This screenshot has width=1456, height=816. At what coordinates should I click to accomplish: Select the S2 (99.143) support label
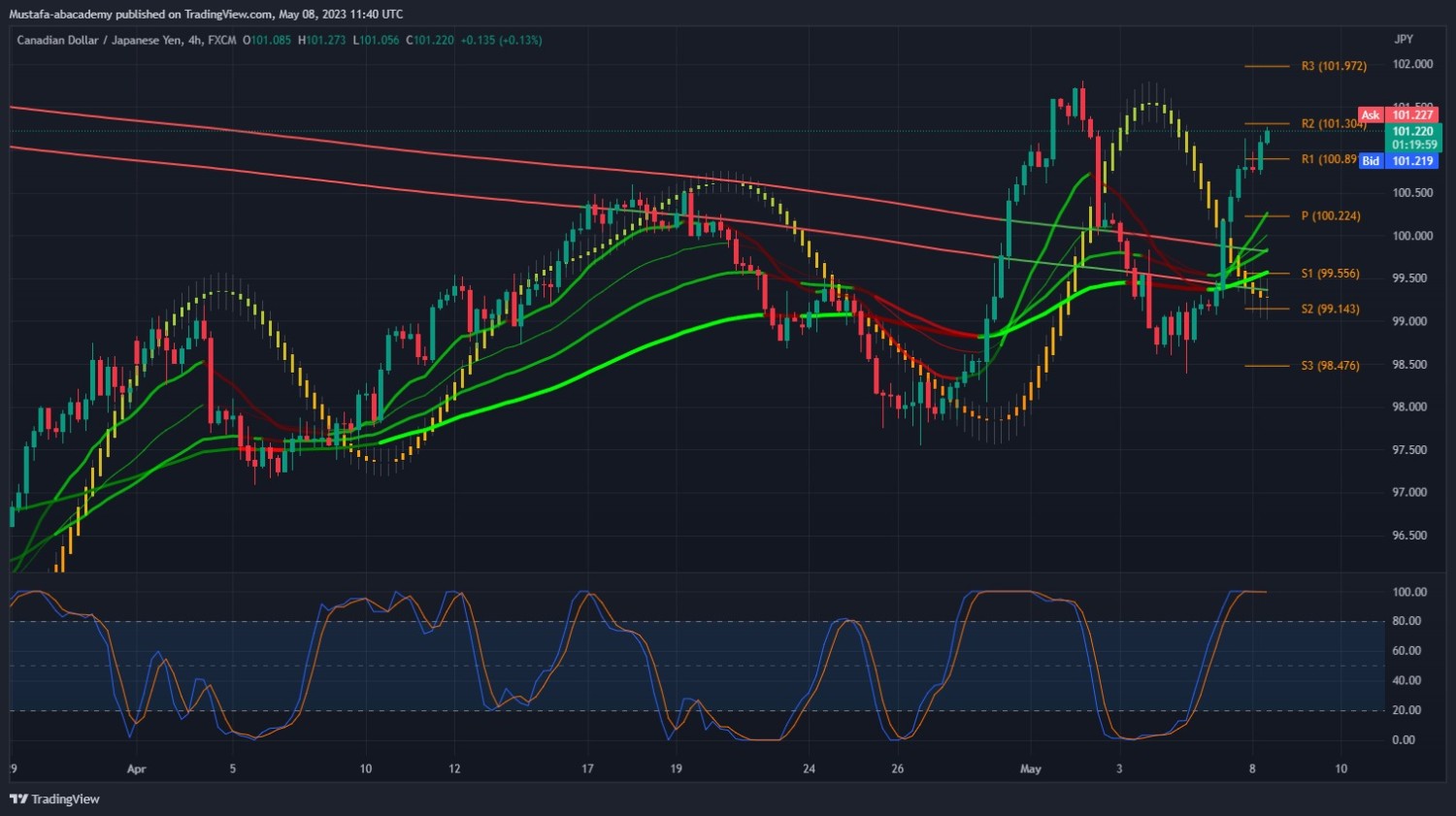point(1330,309)
